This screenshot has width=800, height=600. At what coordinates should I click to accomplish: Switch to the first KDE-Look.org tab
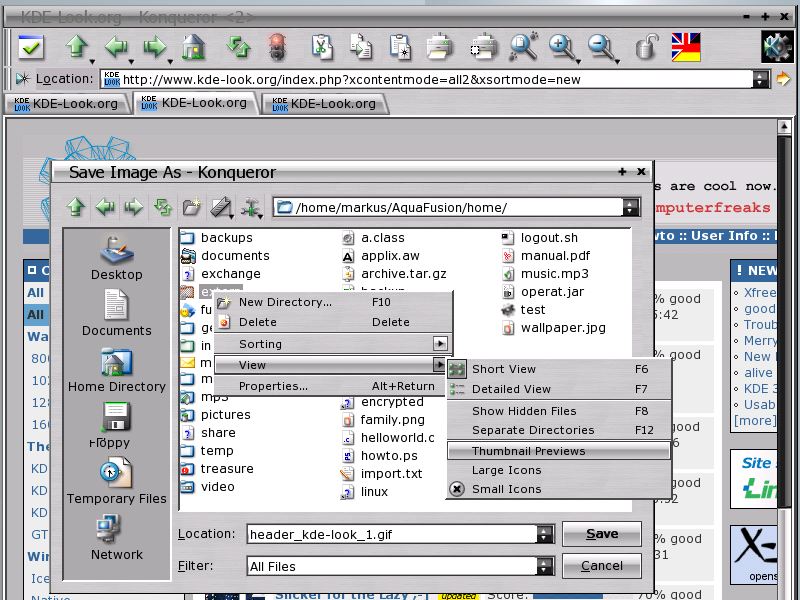point(66,104)
